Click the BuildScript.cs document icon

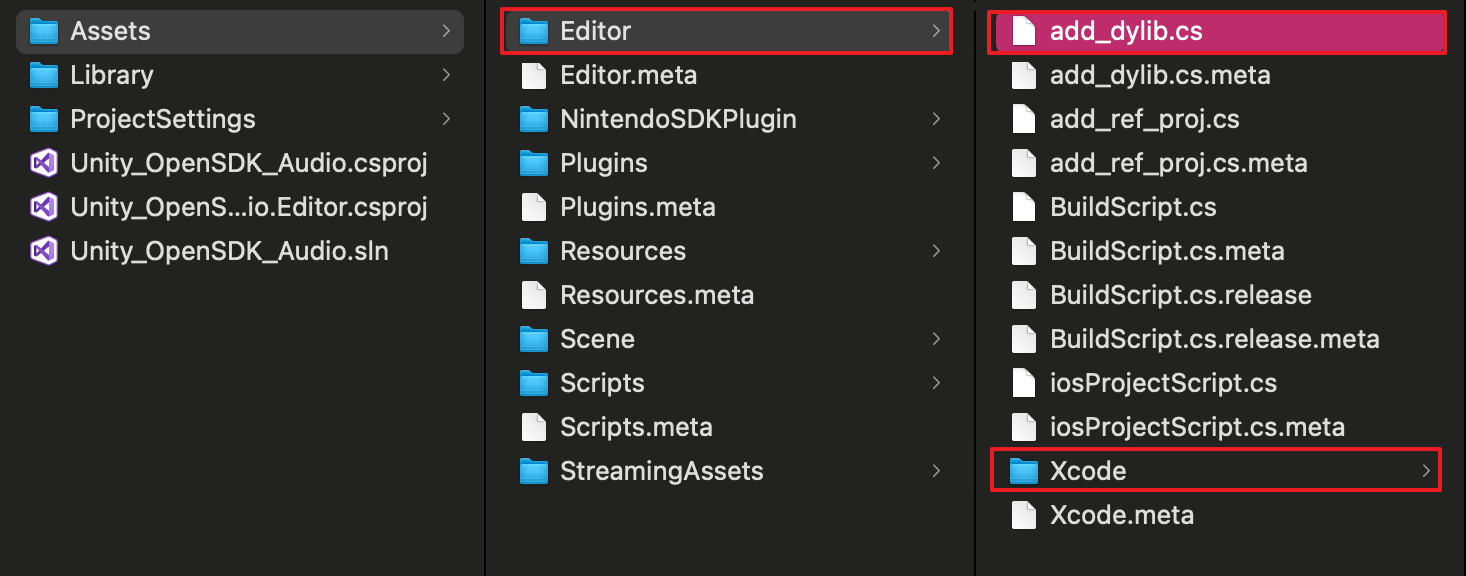1024,207
